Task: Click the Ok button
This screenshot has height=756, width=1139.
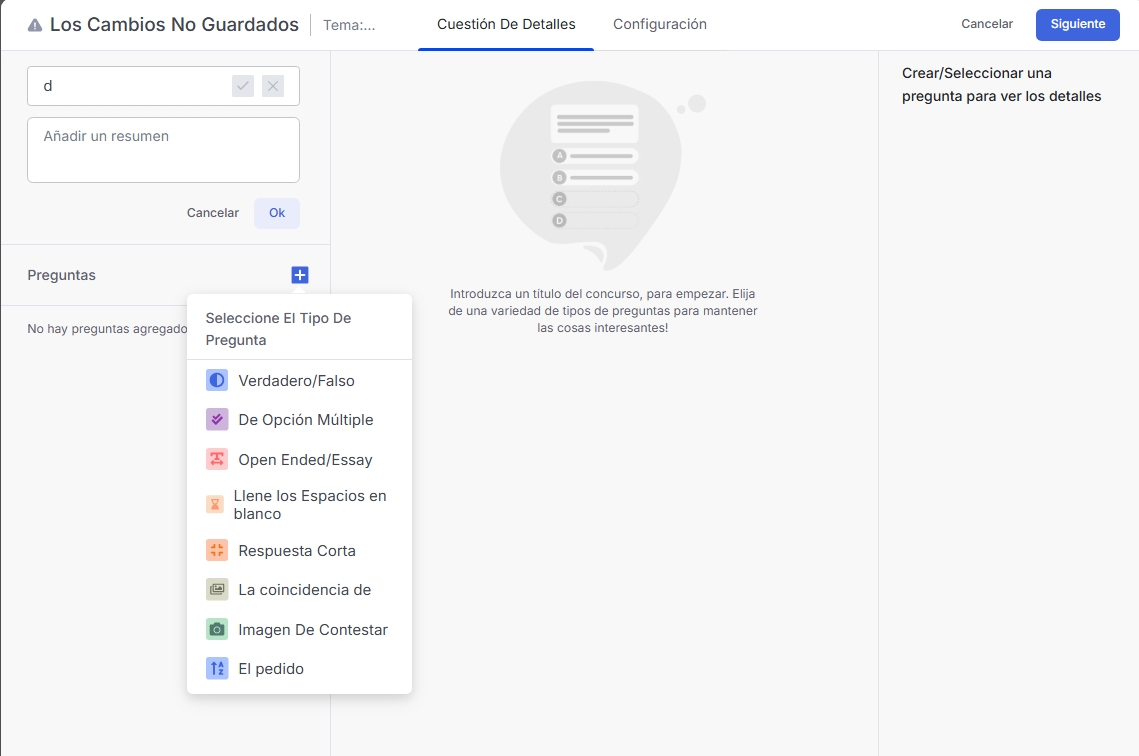Action: 277,213
